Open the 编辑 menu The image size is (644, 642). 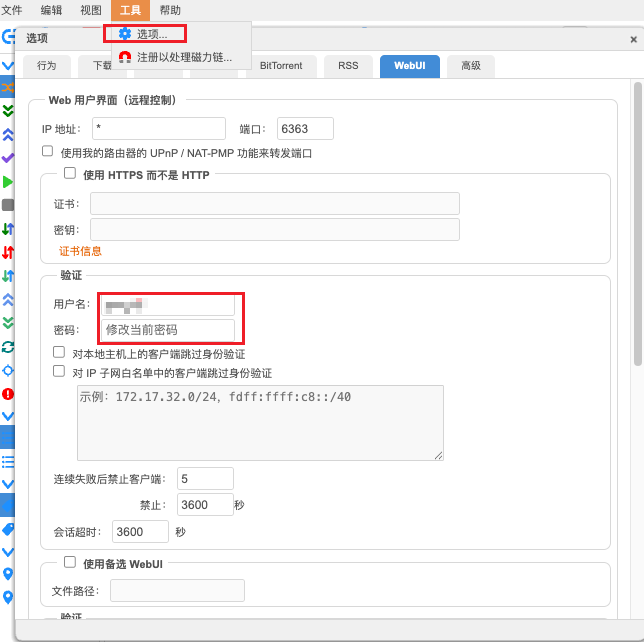click(x=51, y=10)
